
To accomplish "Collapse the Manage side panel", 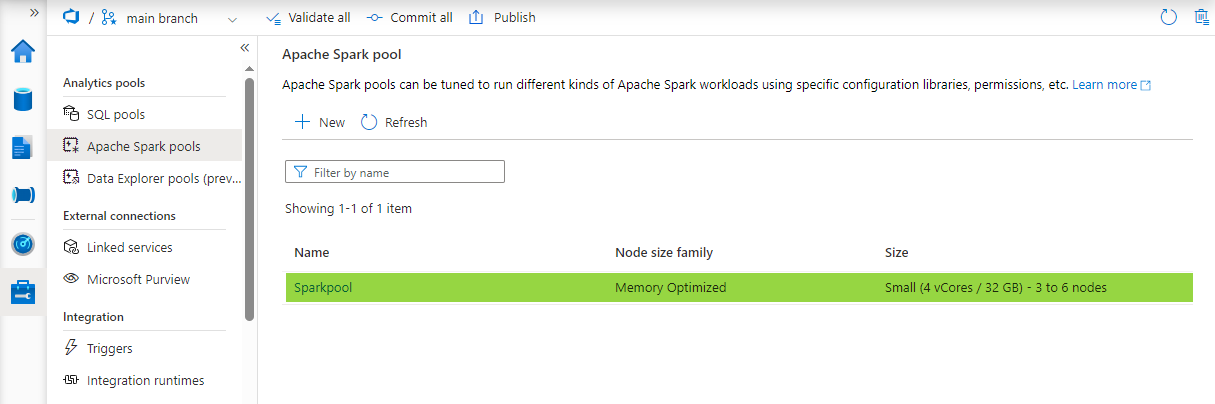I will pos(244,48).
